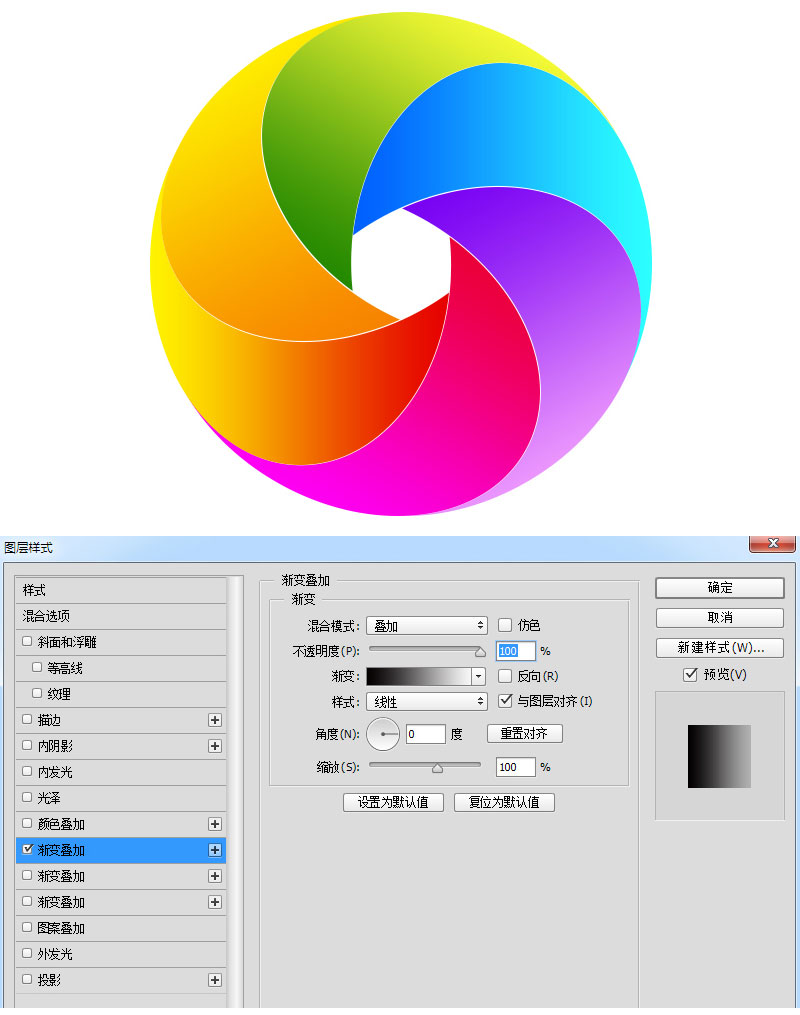The width and height of the screenshot is (800, 1015).
Task: Click the 角度 angle dial
Action: (383, 734)
